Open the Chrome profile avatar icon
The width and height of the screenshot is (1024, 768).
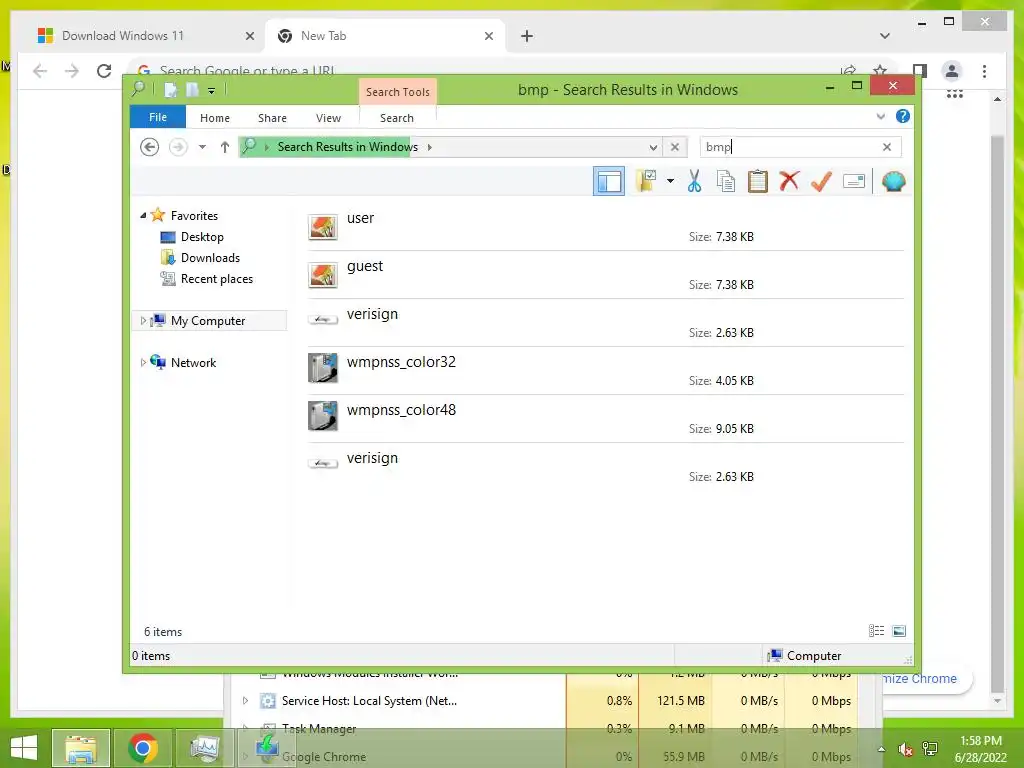click(x=952, y=71)
